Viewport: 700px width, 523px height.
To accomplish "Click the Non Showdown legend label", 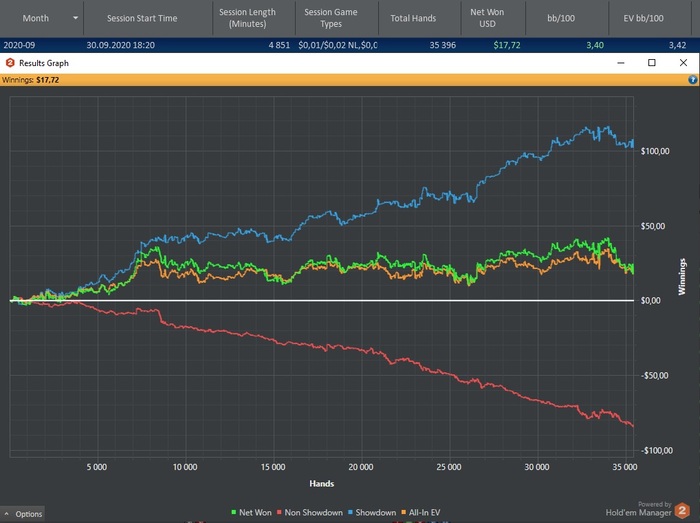I will (313, 512).
